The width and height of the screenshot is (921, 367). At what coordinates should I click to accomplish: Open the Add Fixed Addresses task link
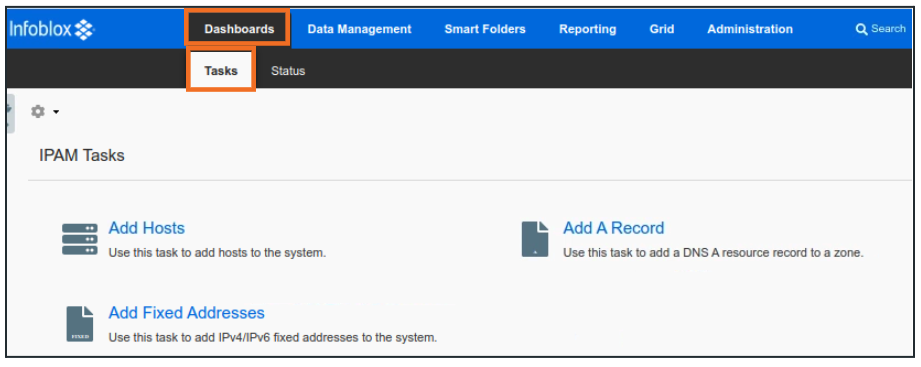click(187, 312)
